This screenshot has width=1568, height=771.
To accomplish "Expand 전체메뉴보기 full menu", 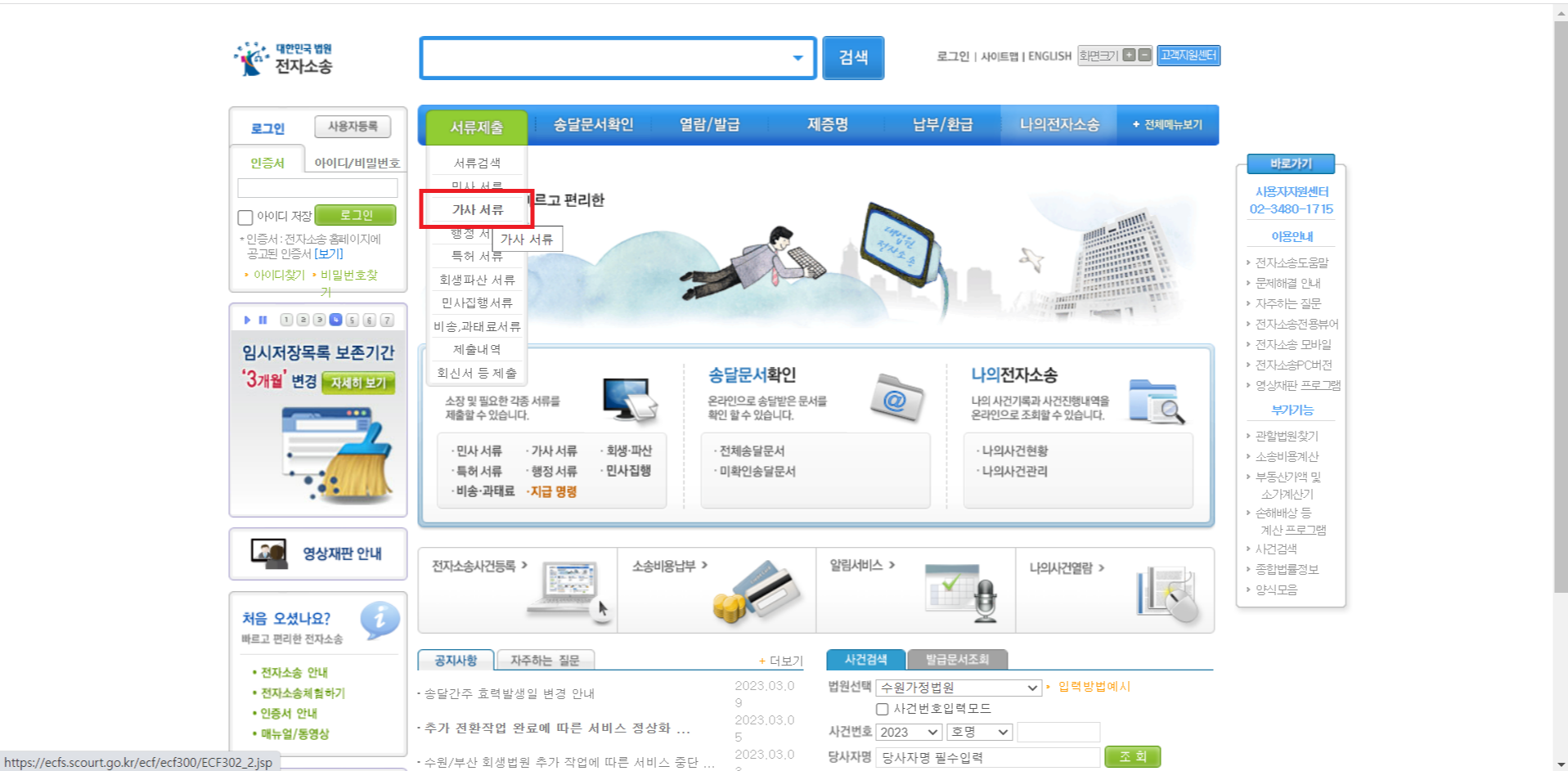I will (1168, 124).
